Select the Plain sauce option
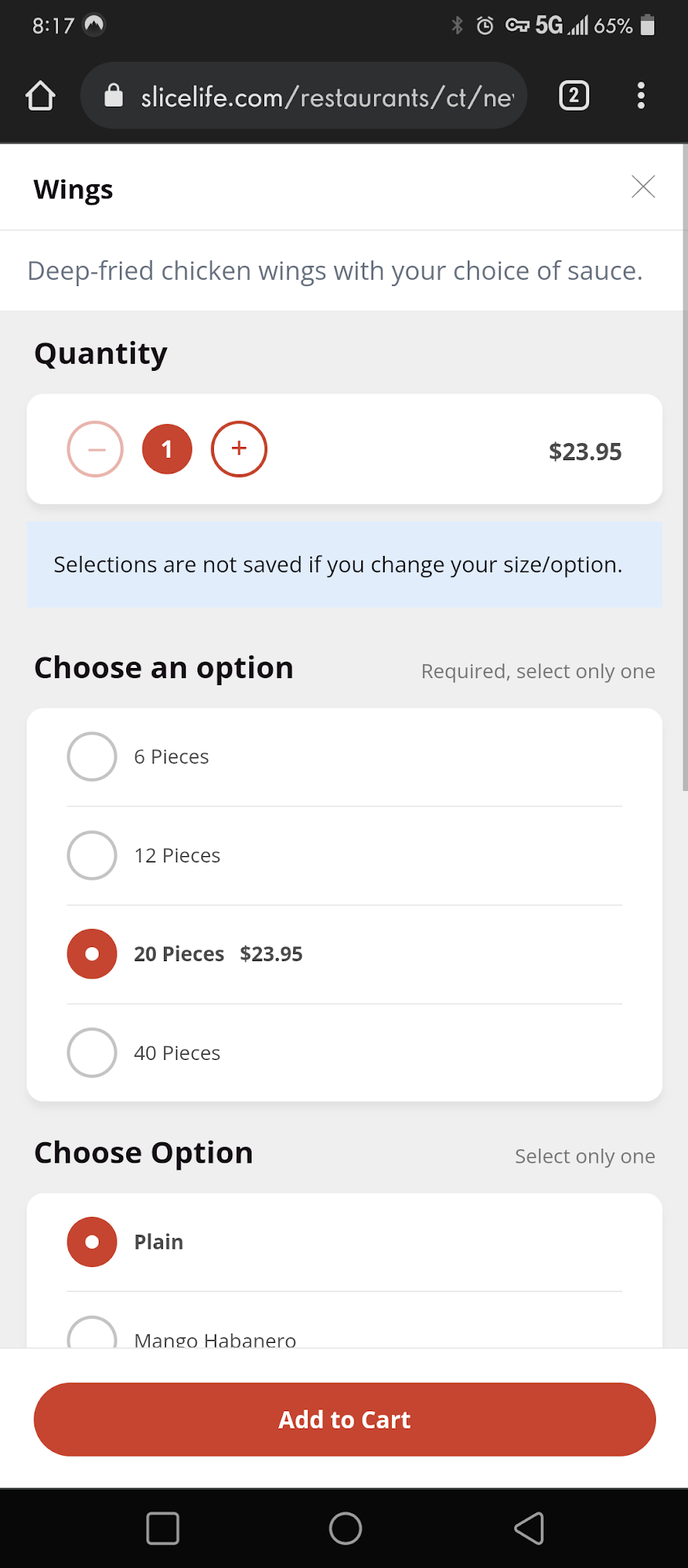The width and height of the screenshot is (688, 1568). 92,1242
